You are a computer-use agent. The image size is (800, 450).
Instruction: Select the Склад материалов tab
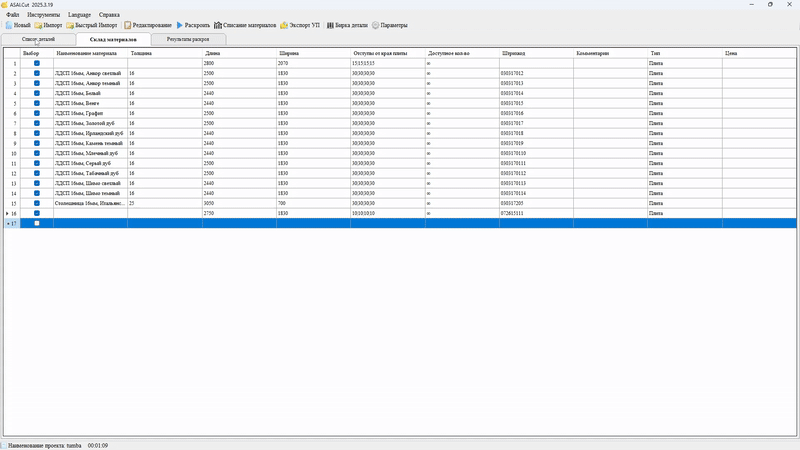(113, 39)
